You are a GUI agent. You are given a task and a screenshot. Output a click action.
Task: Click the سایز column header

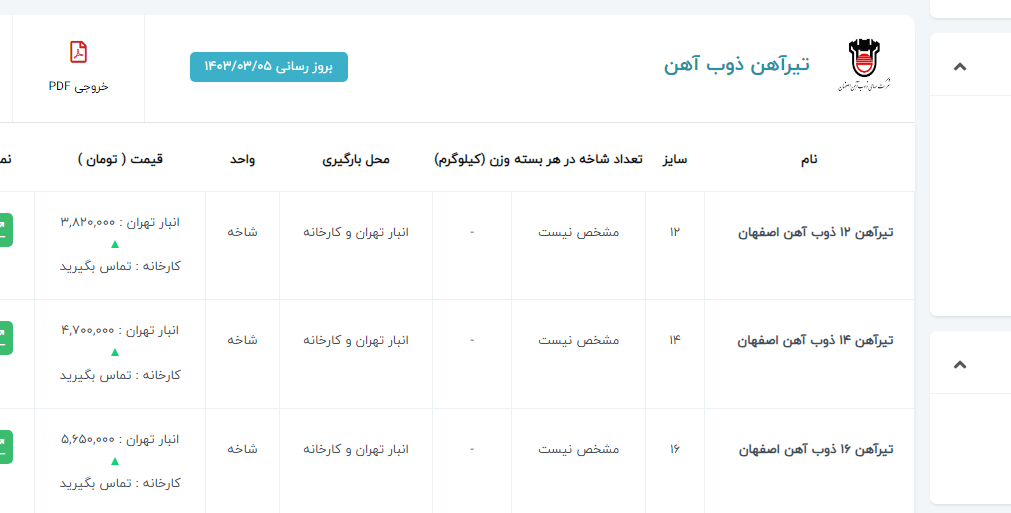click(675, 159)
